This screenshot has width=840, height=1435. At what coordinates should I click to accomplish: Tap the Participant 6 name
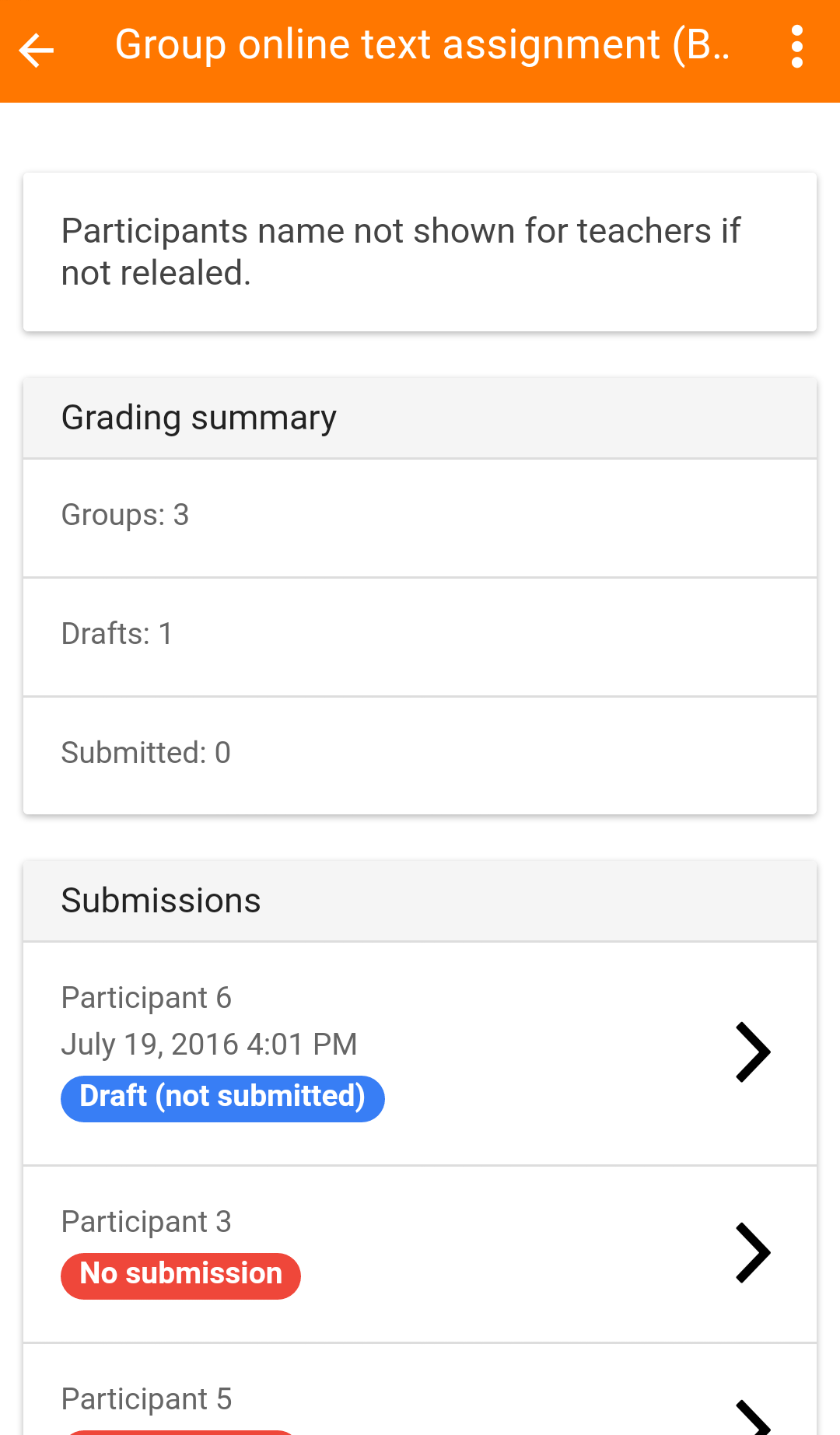tap(146, 998)
